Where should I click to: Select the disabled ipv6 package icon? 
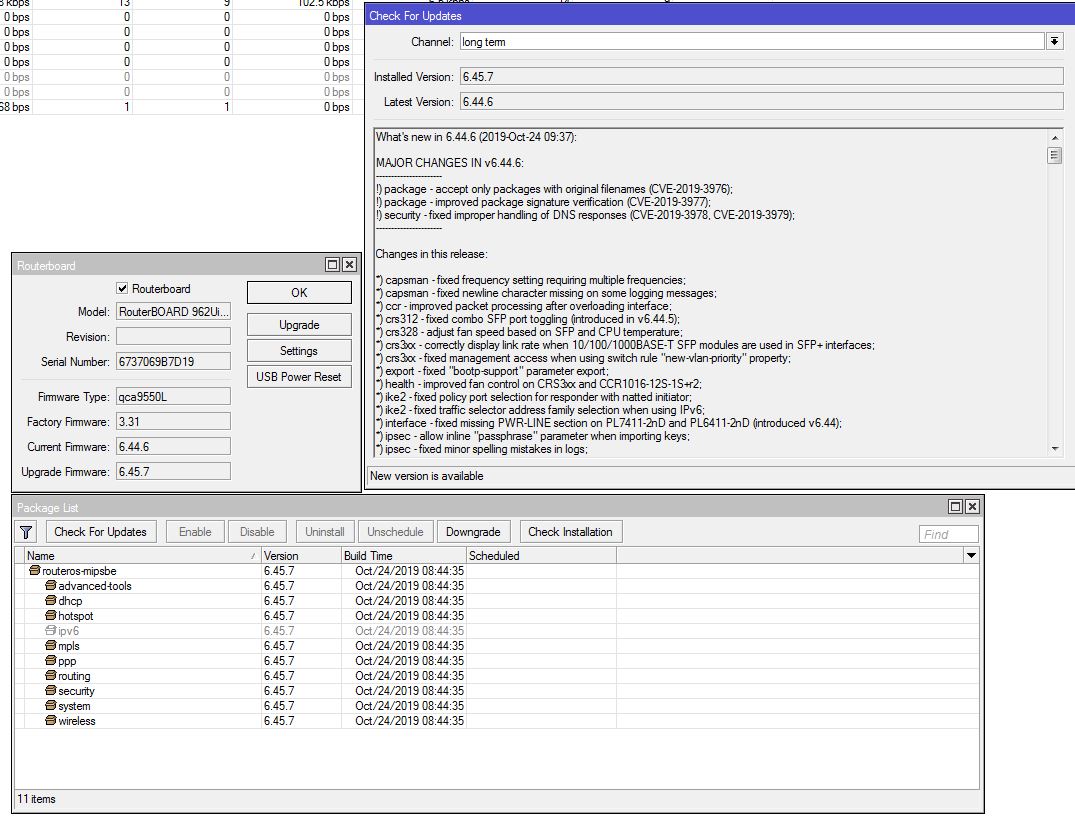click(51, 631)
